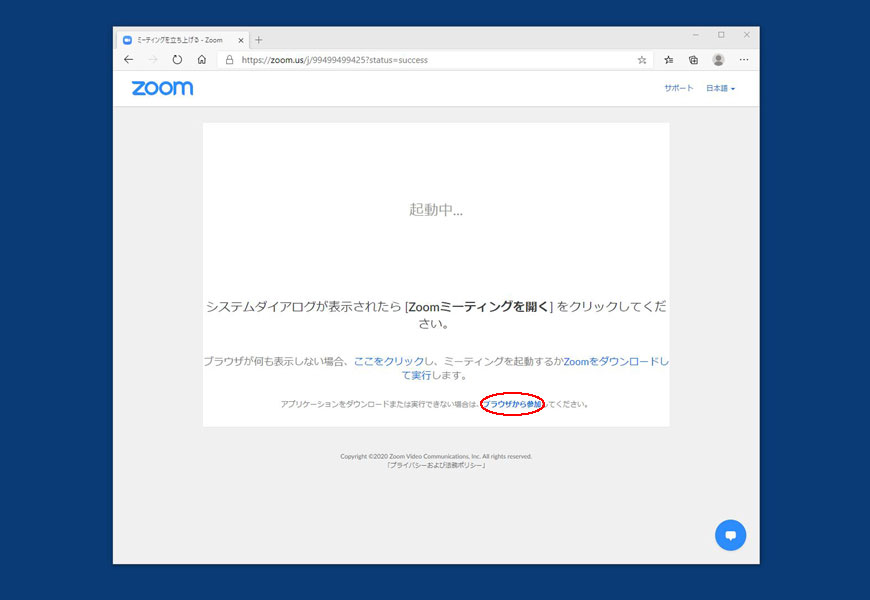The image size is (870, 600).
Task: Close the browser window
Action: 747,35
